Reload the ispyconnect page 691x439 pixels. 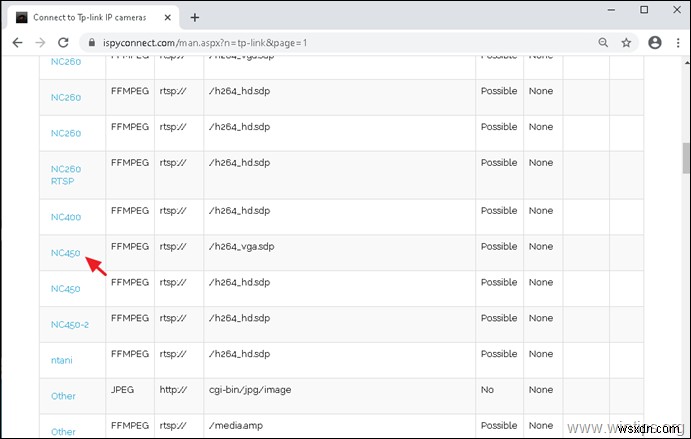point(64,43)
